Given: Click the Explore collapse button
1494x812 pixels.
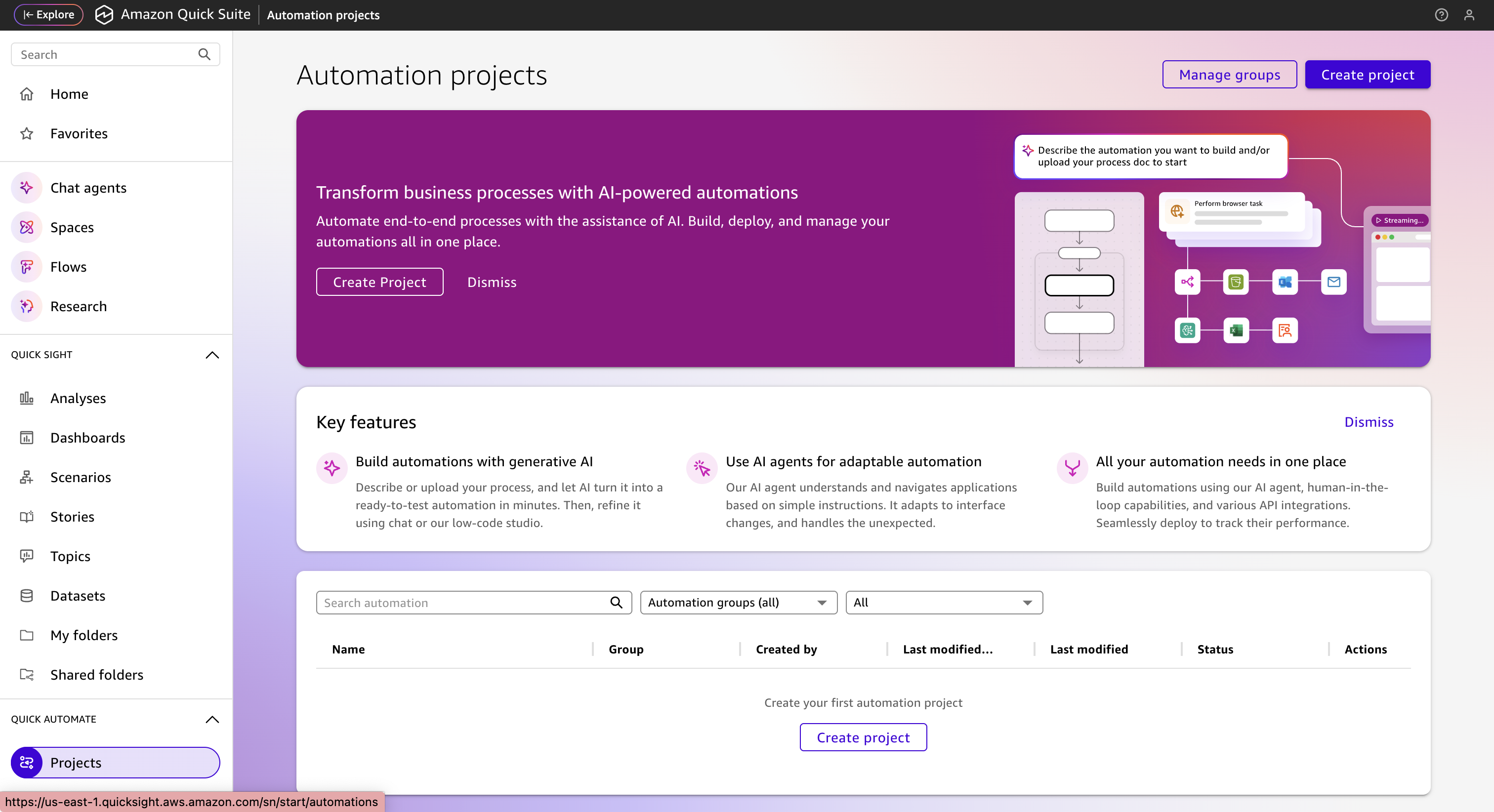Looking at the screenshot, I should [49, 14].
